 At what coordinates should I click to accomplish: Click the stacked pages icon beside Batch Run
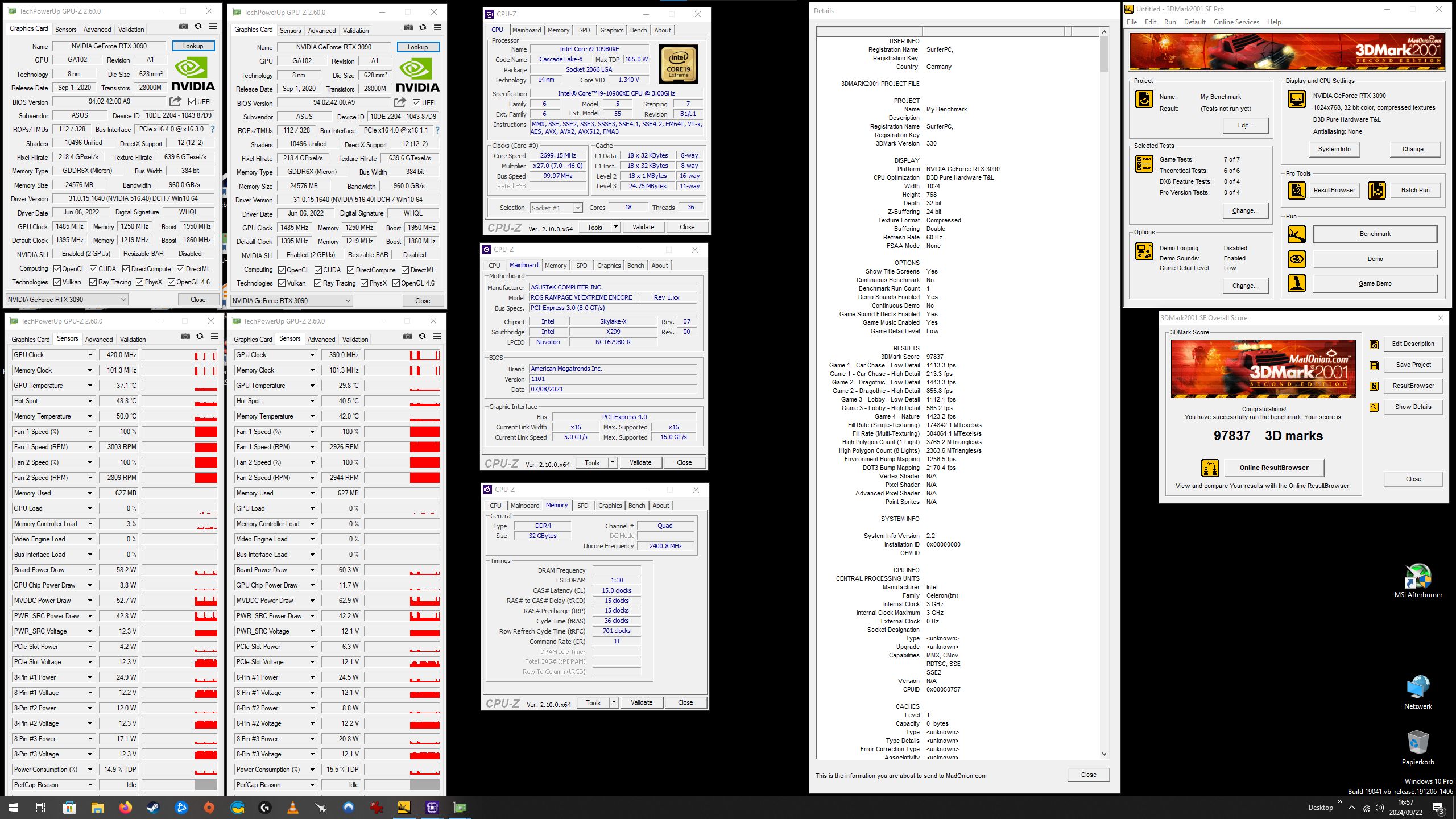click(x=1377, y=191)
